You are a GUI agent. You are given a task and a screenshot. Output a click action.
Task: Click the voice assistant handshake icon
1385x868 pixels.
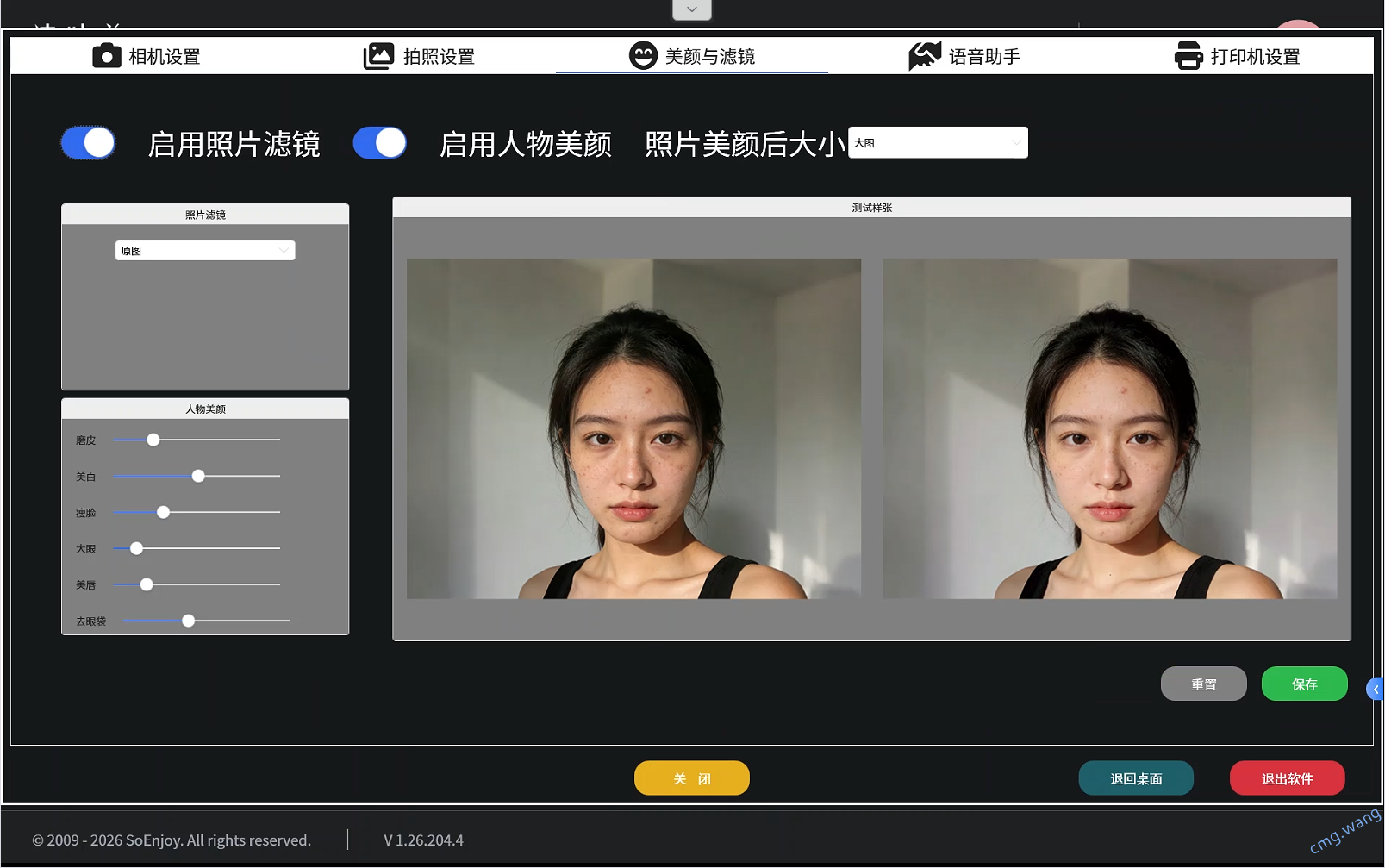click(x=925, y=56)
